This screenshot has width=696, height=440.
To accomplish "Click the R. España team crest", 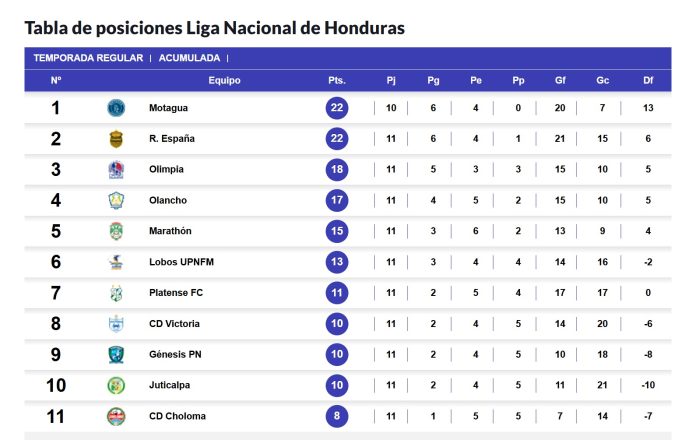I will [x=116, y=139].
